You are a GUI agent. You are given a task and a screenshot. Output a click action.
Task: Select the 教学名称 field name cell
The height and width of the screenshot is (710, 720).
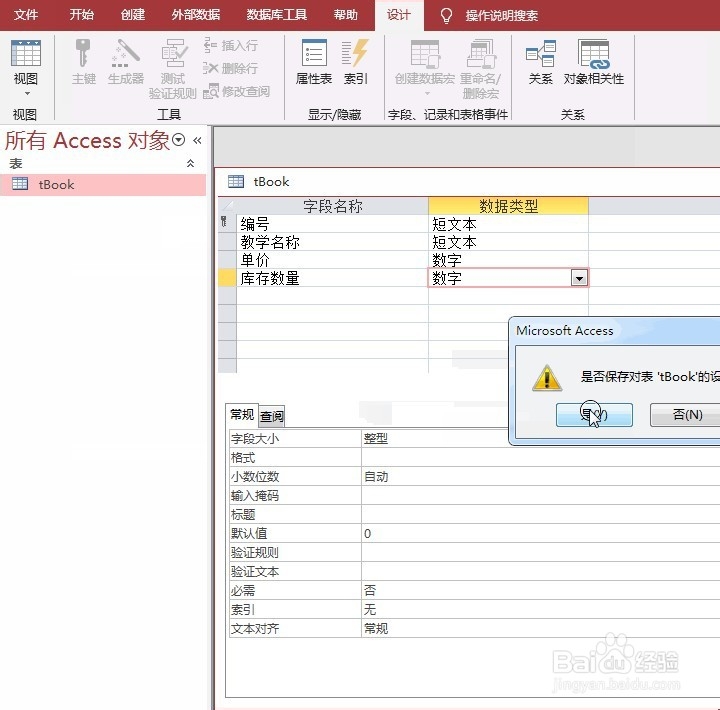click(x=332, y=242)
